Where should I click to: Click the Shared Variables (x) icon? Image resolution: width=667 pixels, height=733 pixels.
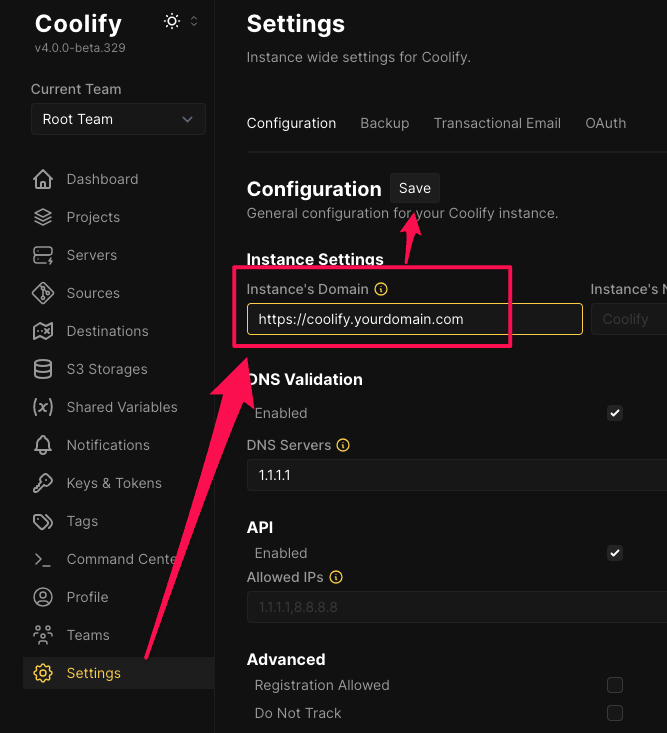point(43,407)
